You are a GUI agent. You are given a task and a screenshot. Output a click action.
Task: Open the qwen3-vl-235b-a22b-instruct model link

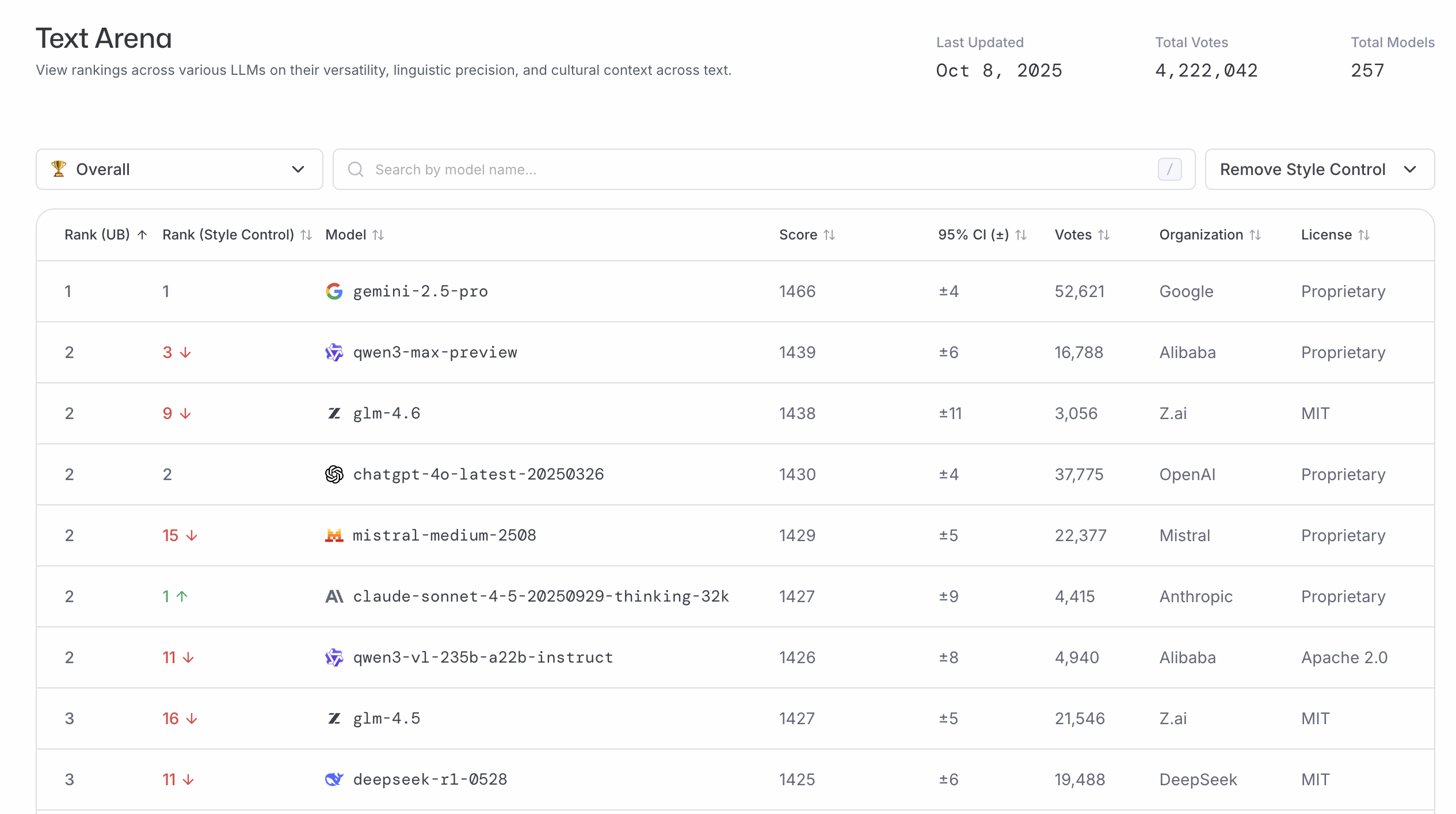[482, 657]
